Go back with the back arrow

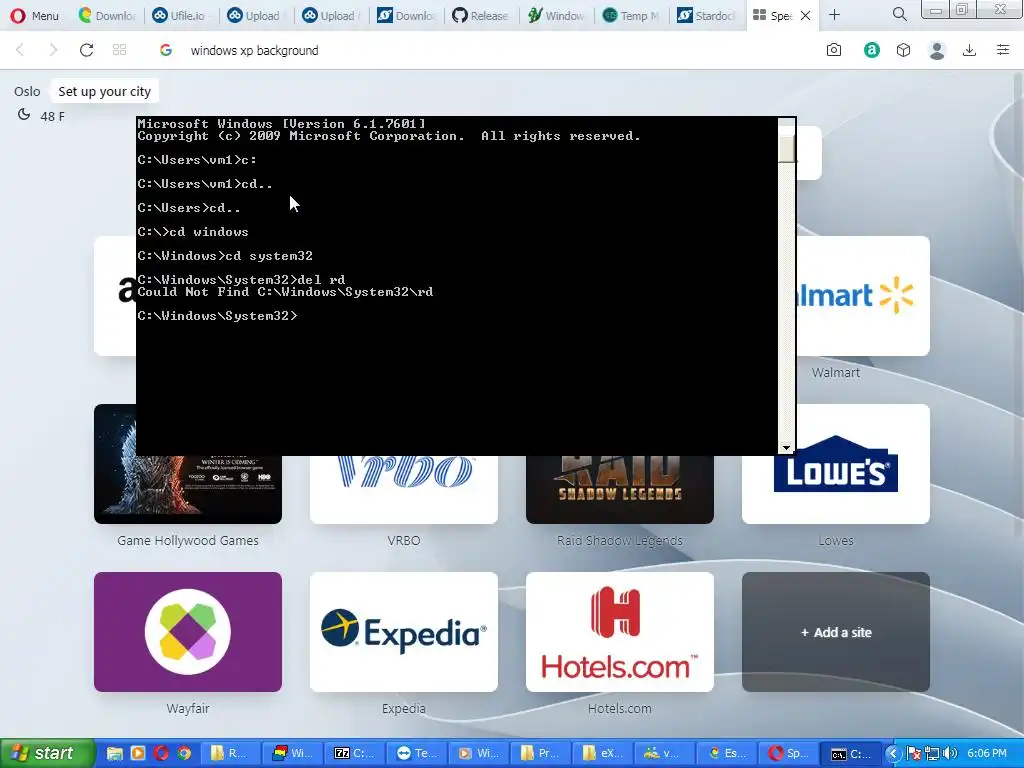coord(20,50)
